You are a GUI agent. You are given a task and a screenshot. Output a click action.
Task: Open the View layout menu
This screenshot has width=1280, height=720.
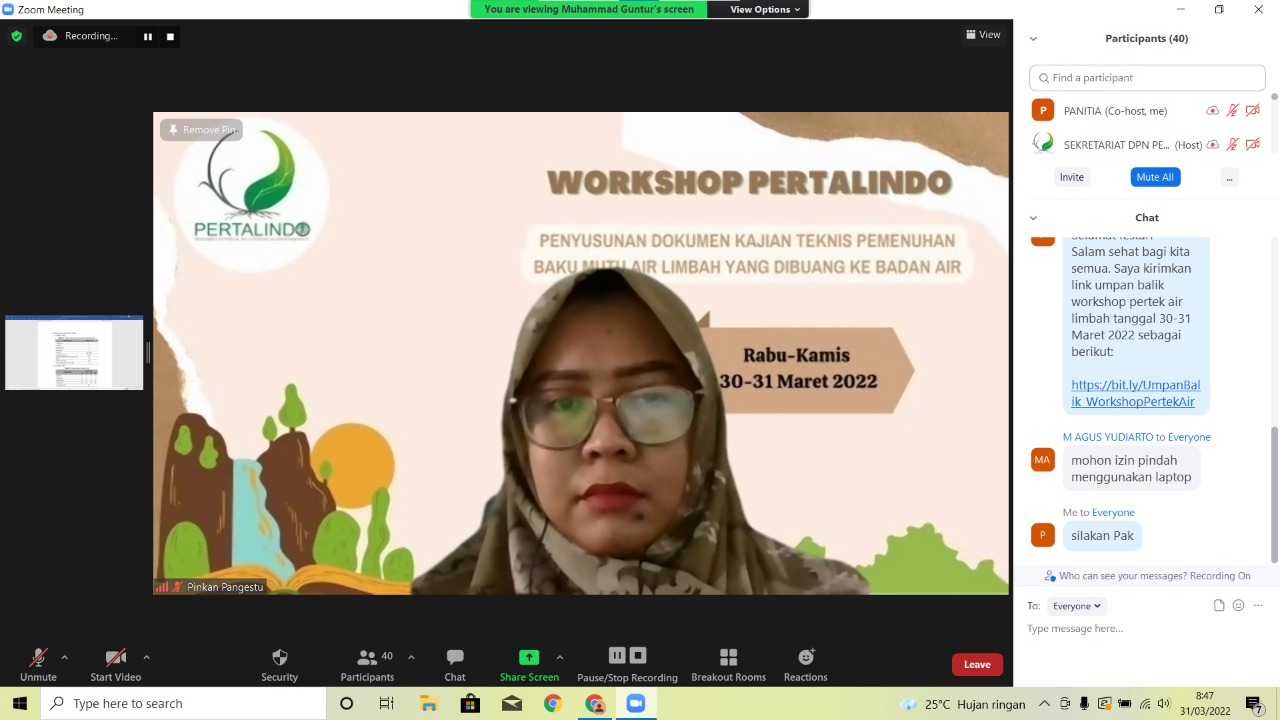(x=983, y=35)
